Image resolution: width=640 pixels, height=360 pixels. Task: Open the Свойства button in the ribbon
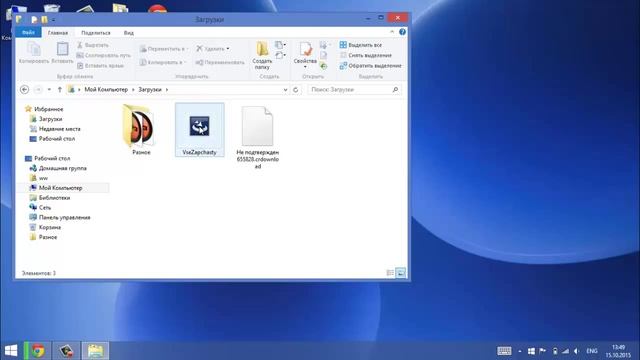[x=305, y=54]
